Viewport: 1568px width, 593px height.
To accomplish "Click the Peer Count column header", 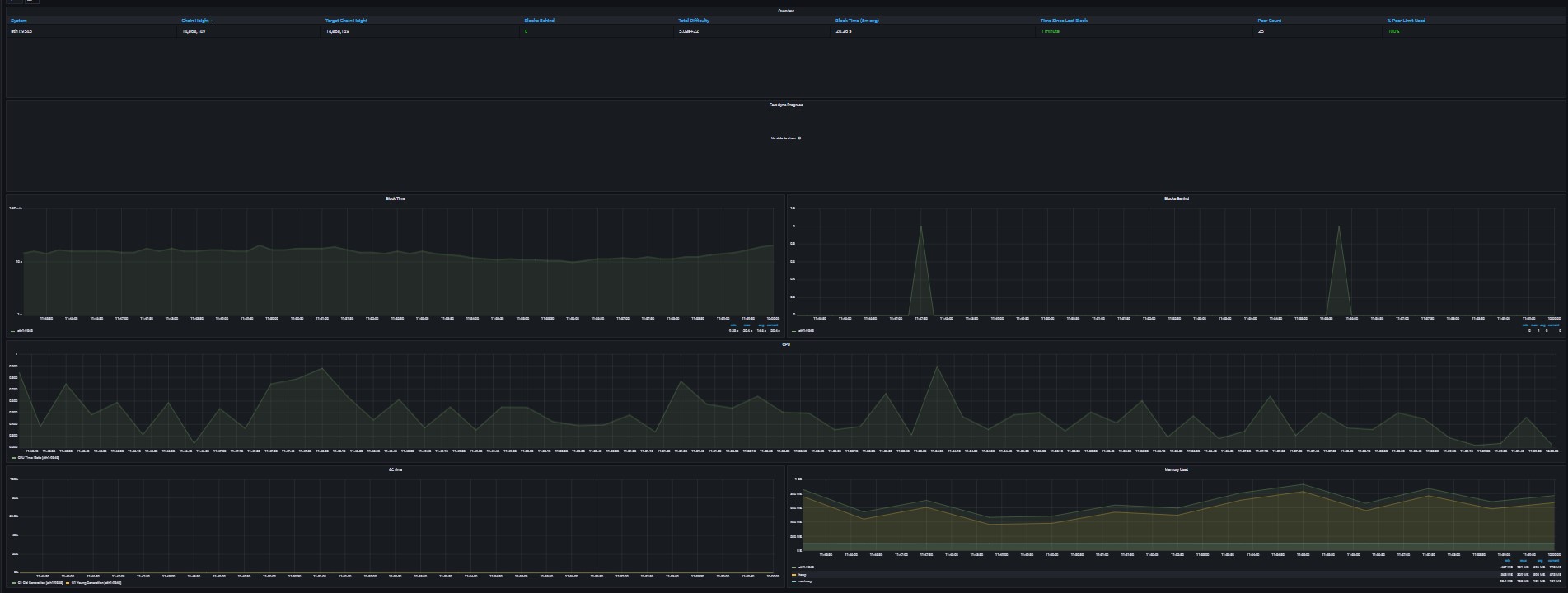I will (x=1269, y=21).
